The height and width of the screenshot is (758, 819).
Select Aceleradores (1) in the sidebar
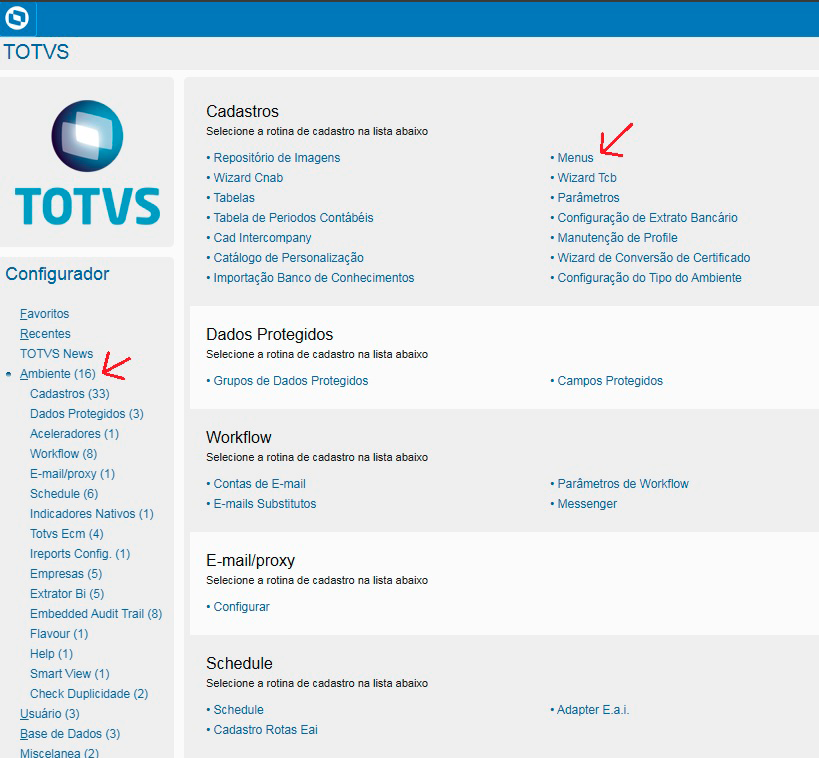tap(74, 434)
